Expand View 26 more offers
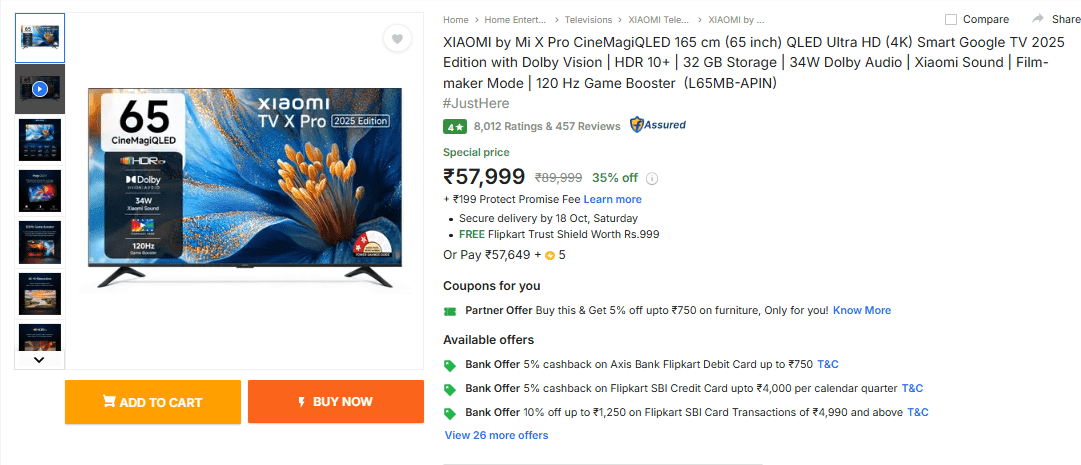Viewport: 1081px width, 465px height. coord(496,435)
